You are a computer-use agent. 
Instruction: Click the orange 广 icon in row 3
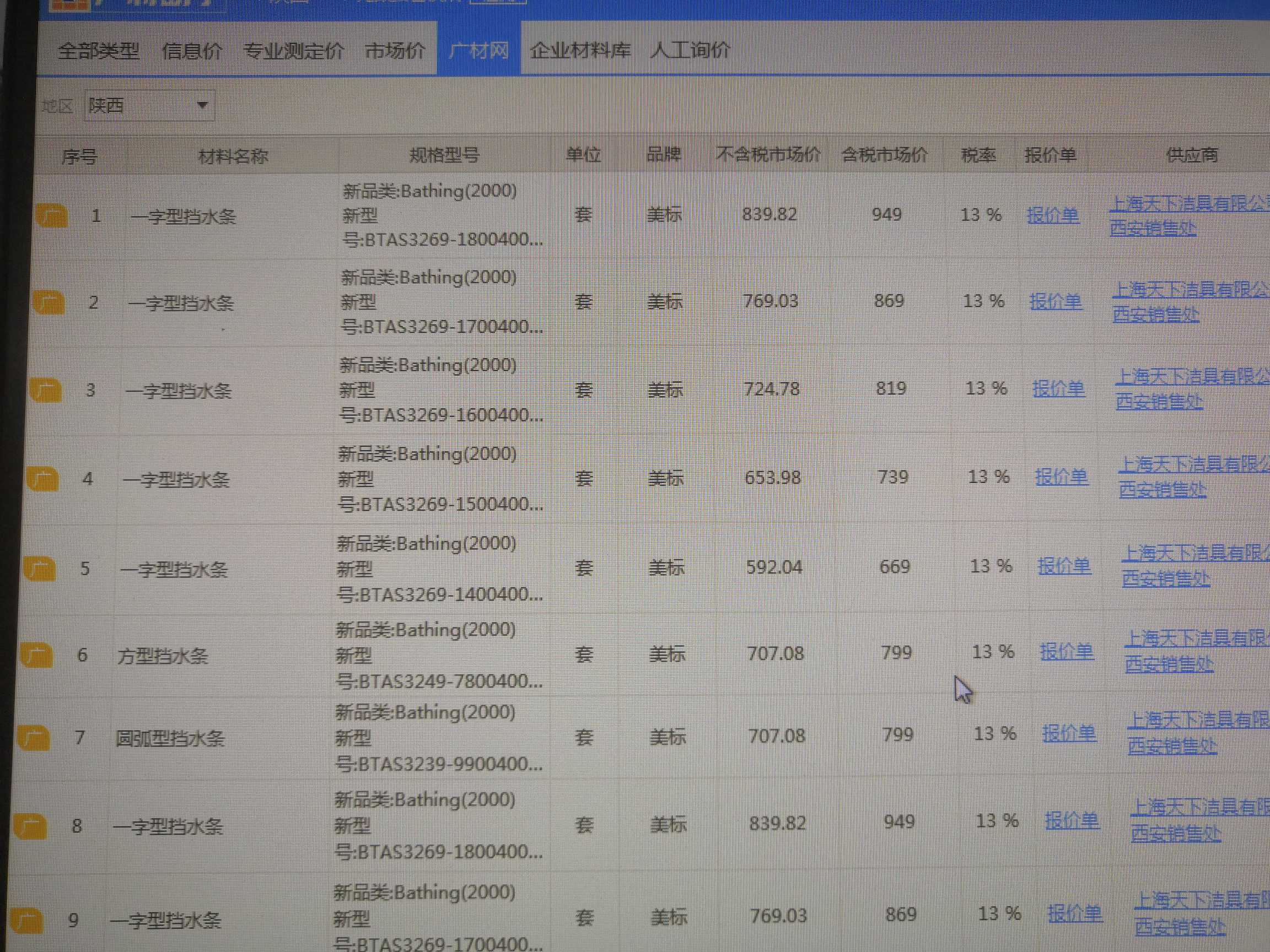coord(46,391)
